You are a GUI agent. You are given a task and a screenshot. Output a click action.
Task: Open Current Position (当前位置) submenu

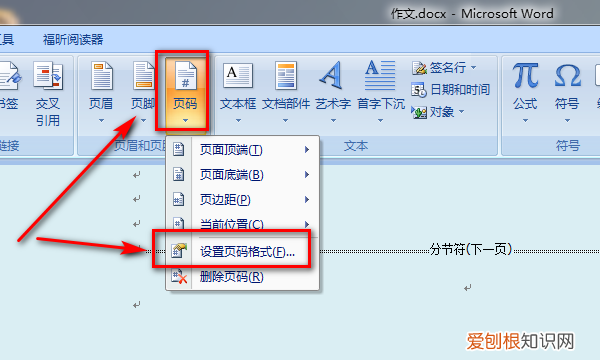(307, 224)
